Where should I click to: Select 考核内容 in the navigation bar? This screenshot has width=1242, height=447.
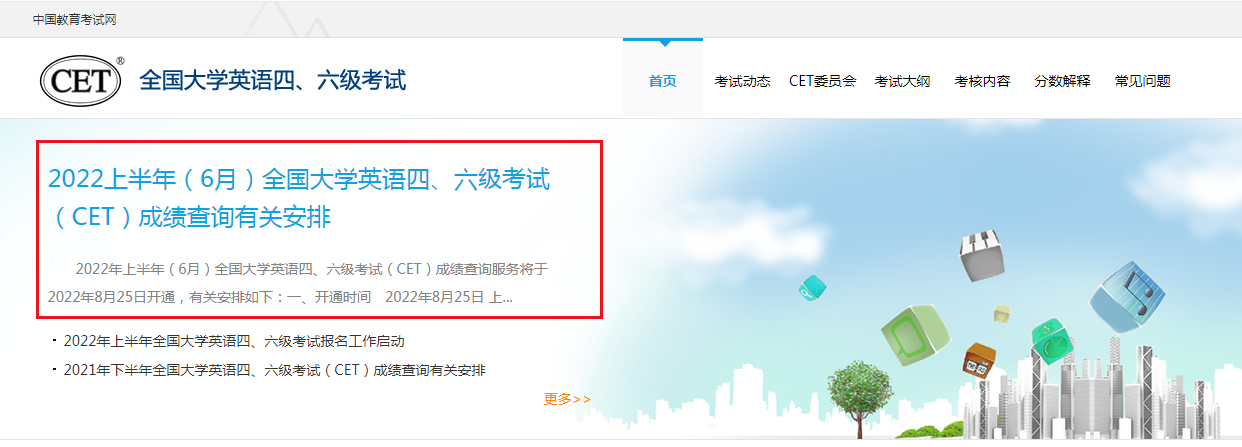click(x=982, y=81)
